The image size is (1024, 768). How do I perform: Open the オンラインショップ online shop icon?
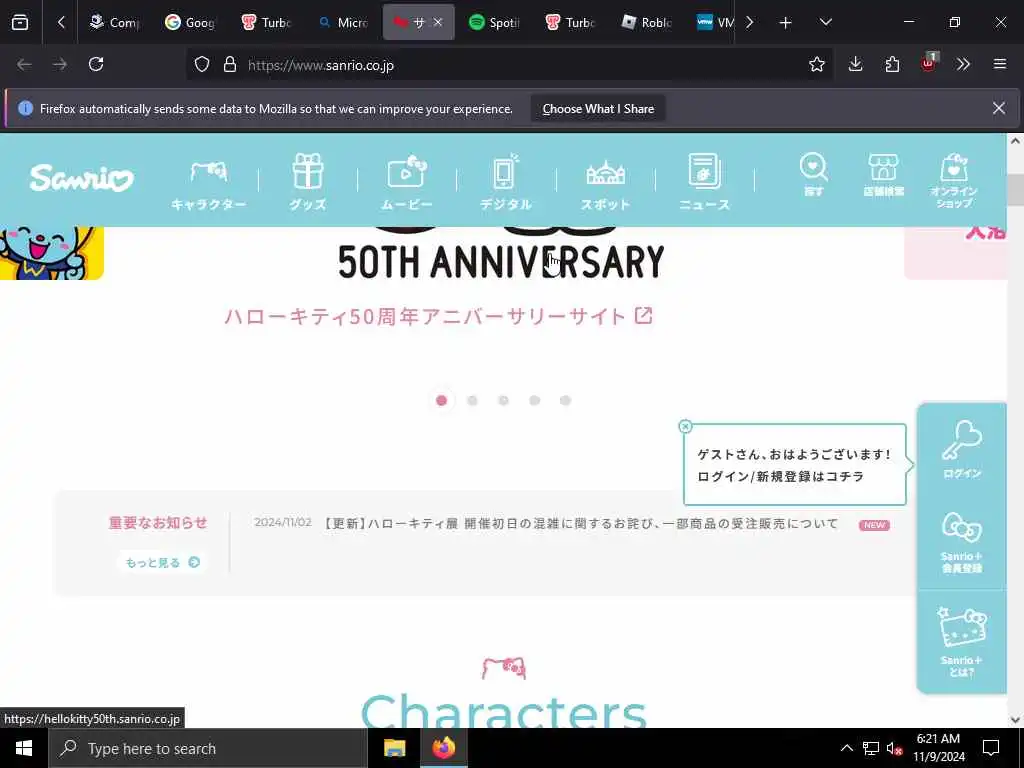point(954,181)
